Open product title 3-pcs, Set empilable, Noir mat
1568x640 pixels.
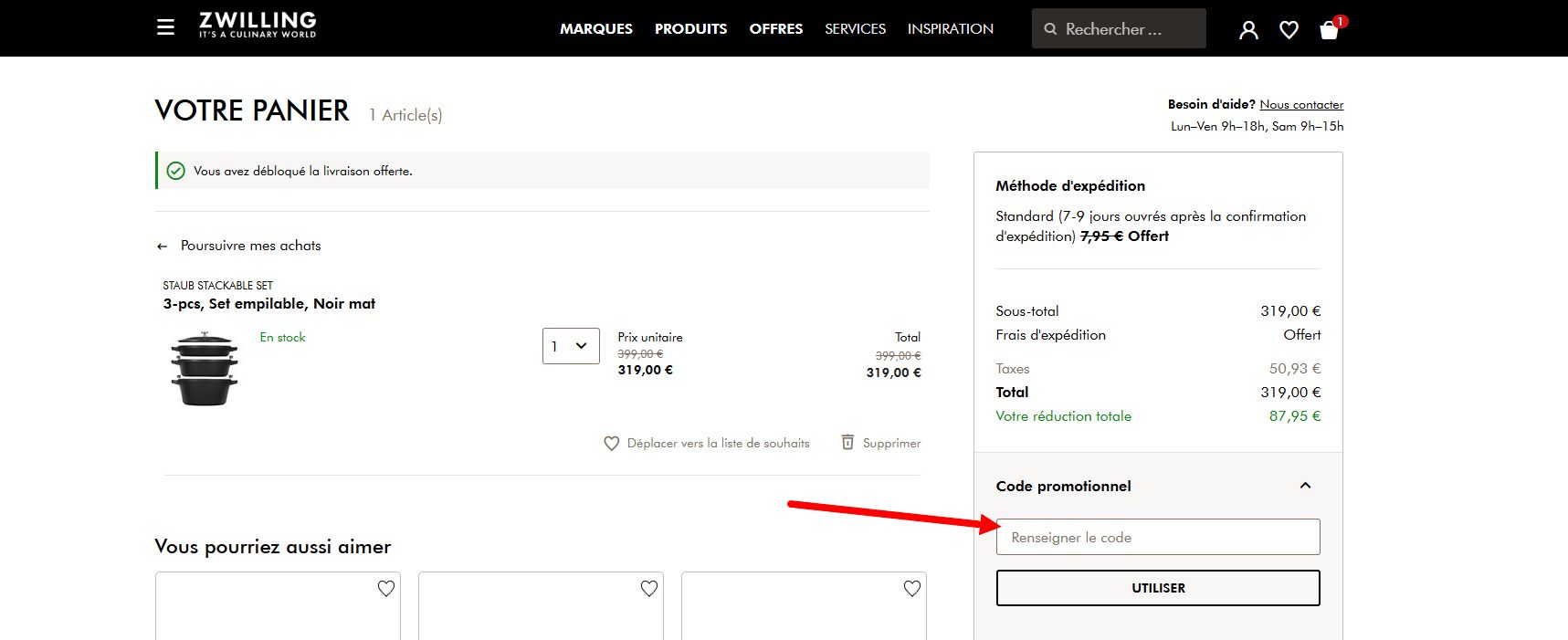tap(269, 304)
